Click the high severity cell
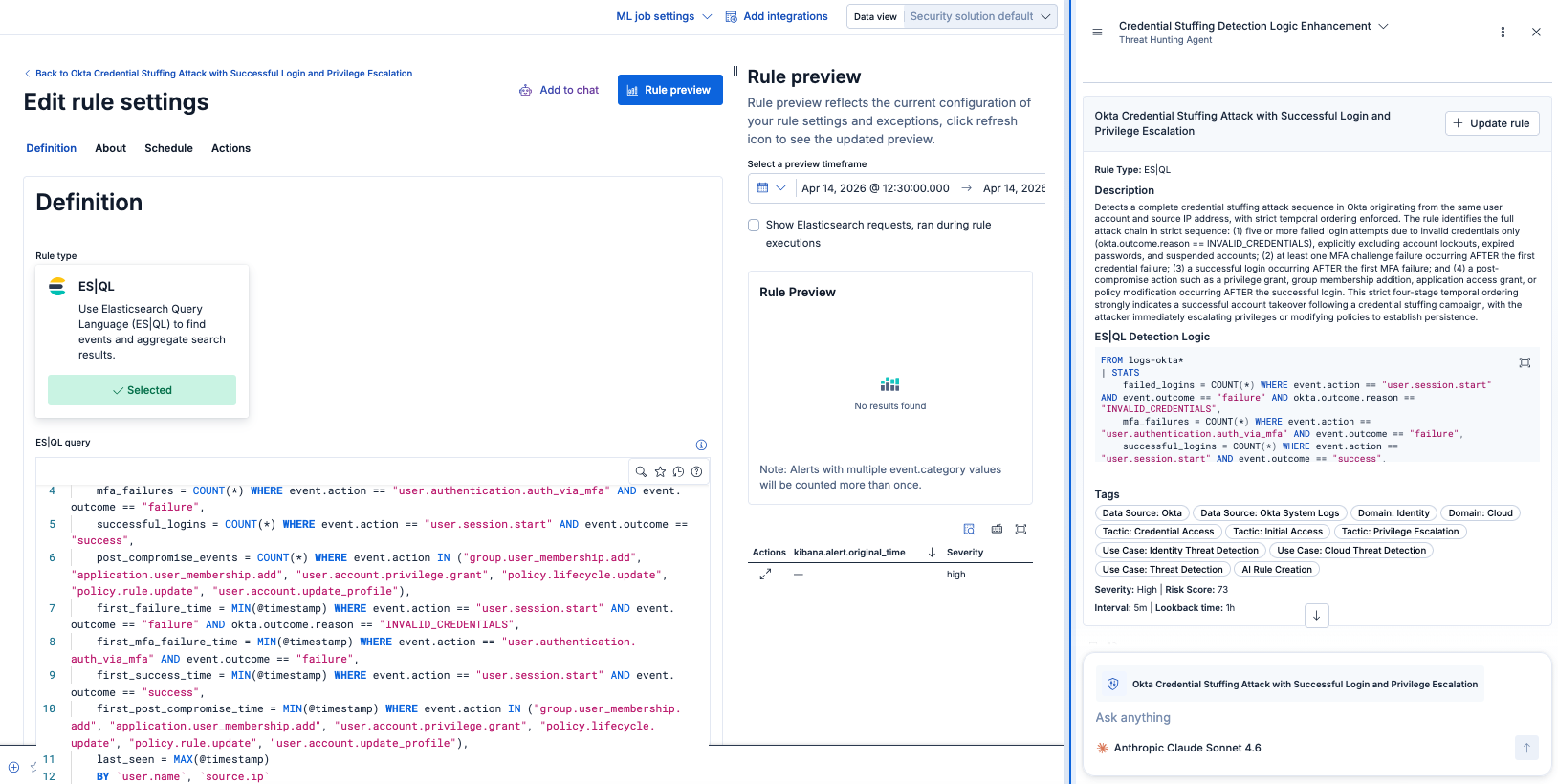The width and height of the screenshot is (1558, 784). 956,575
